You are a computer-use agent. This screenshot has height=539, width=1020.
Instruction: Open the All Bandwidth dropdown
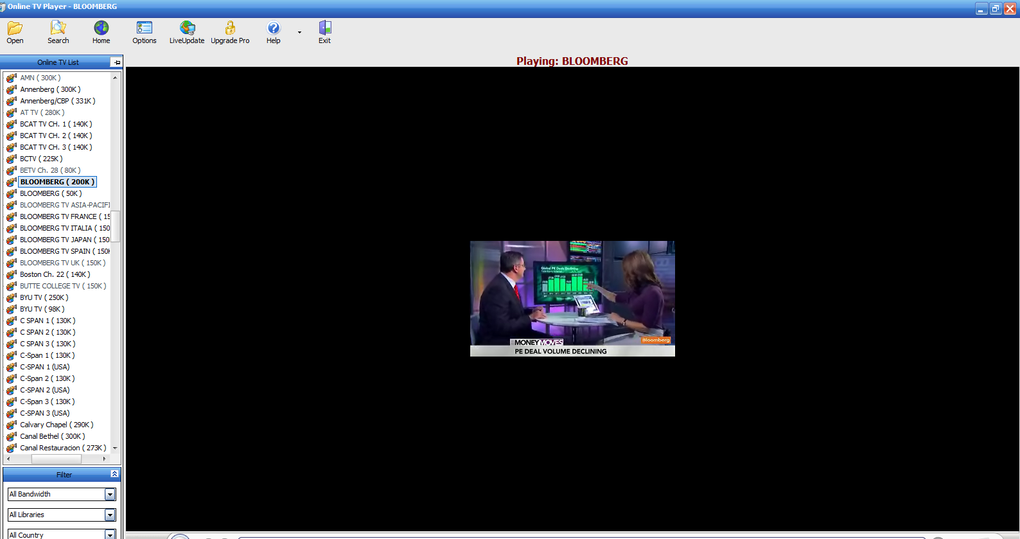click(x=110, y=494)
